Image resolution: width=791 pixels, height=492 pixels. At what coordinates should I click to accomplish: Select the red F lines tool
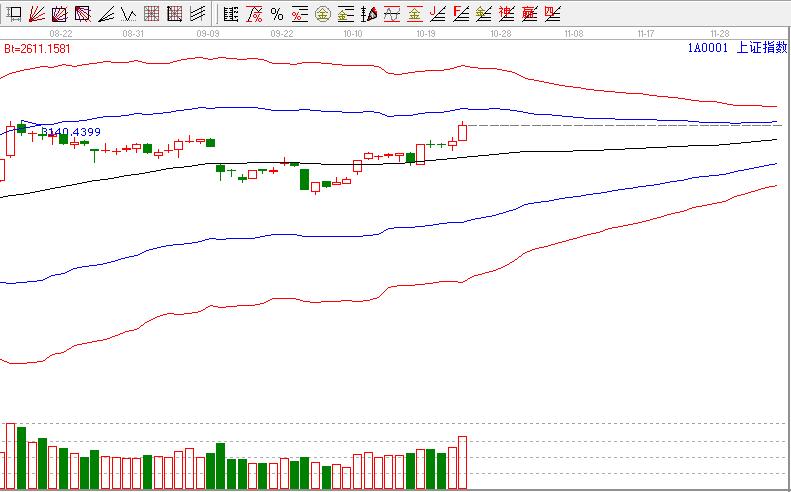pos(461,14)
